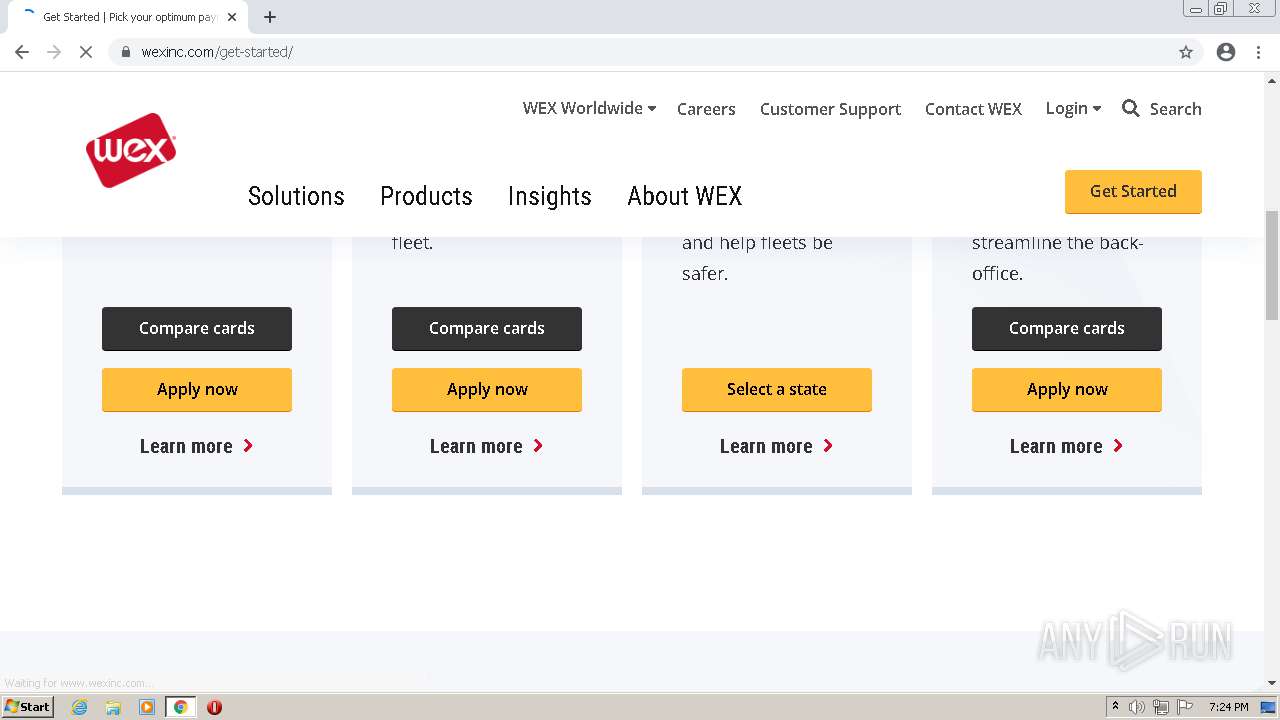Go back to the previous page
Viewport: 1280px width, 720px height.
coord(22,52)
